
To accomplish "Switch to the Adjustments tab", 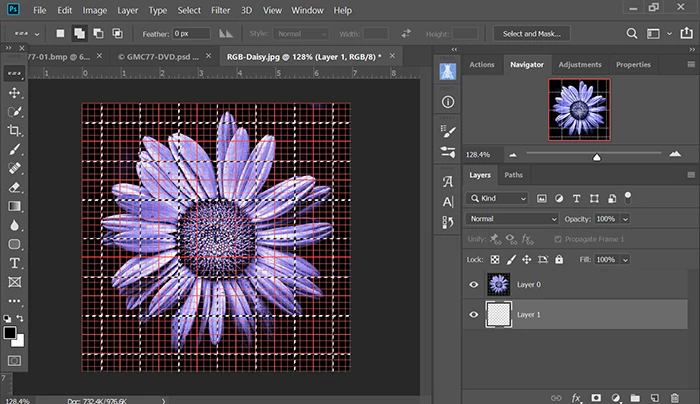I will (x=580, y=65).
